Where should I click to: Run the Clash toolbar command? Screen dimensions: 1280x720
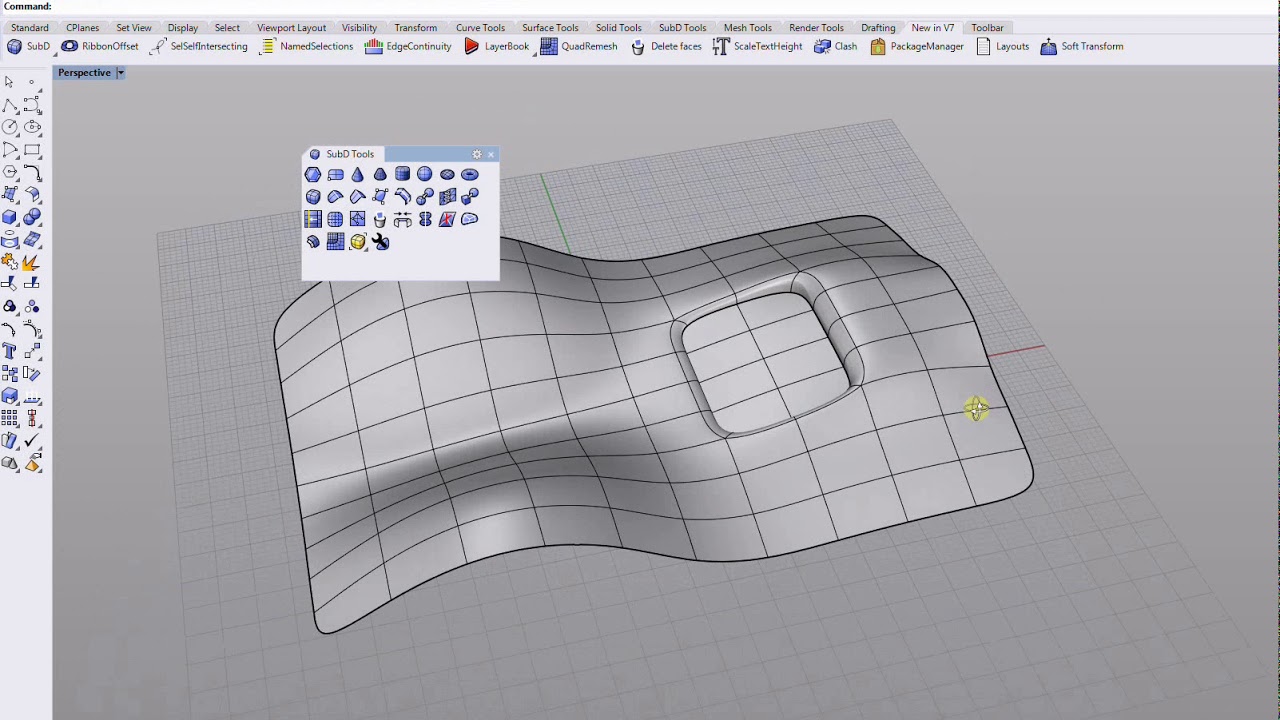[x=835, y=47]
